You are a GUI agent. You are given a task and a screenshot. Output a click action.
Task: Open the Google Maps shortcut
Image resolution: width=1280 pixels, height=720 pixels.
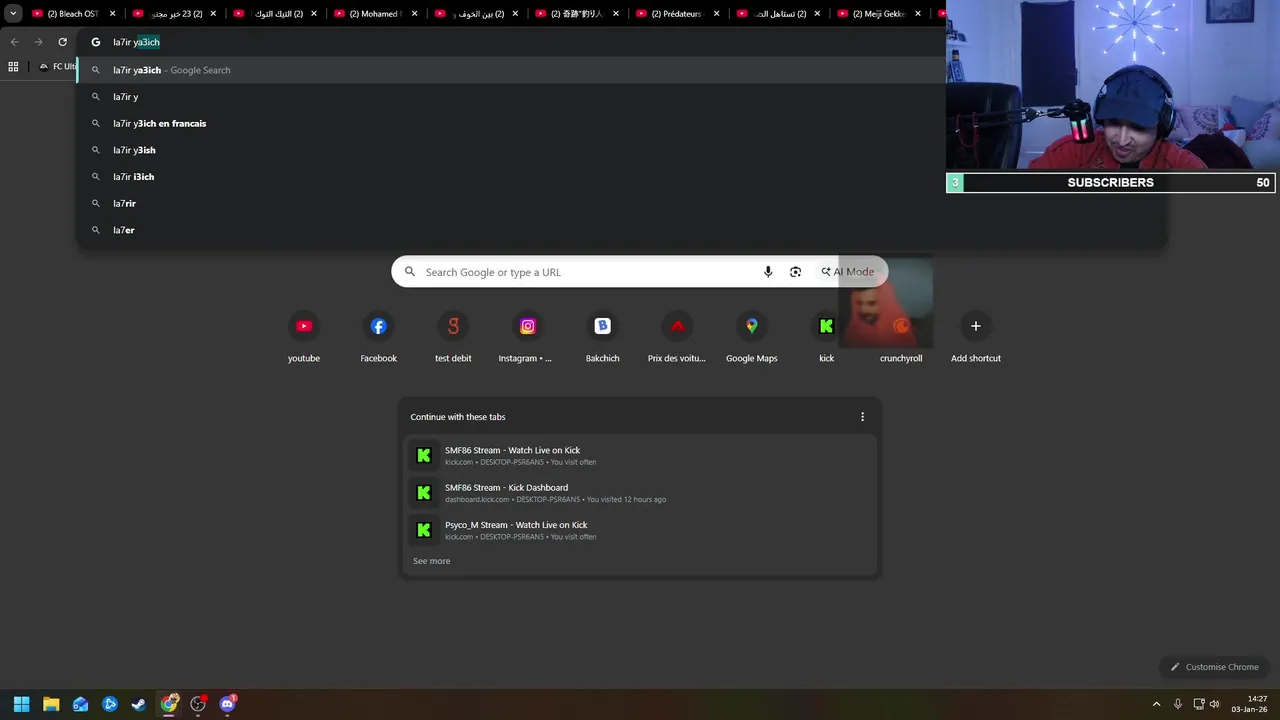[x=752, y=338]
